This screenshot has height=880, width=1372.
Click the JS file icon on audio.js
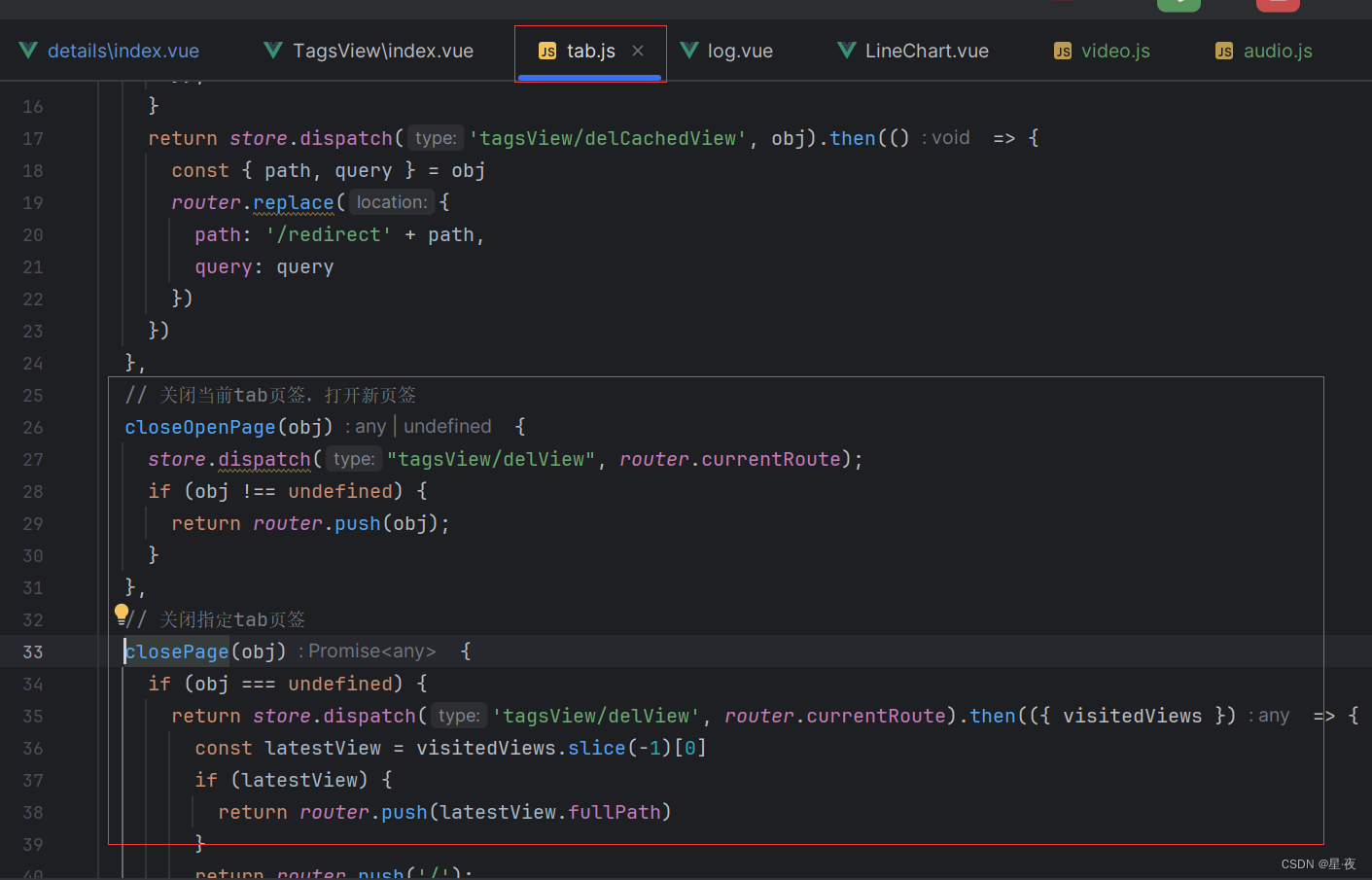[1224, 51]
